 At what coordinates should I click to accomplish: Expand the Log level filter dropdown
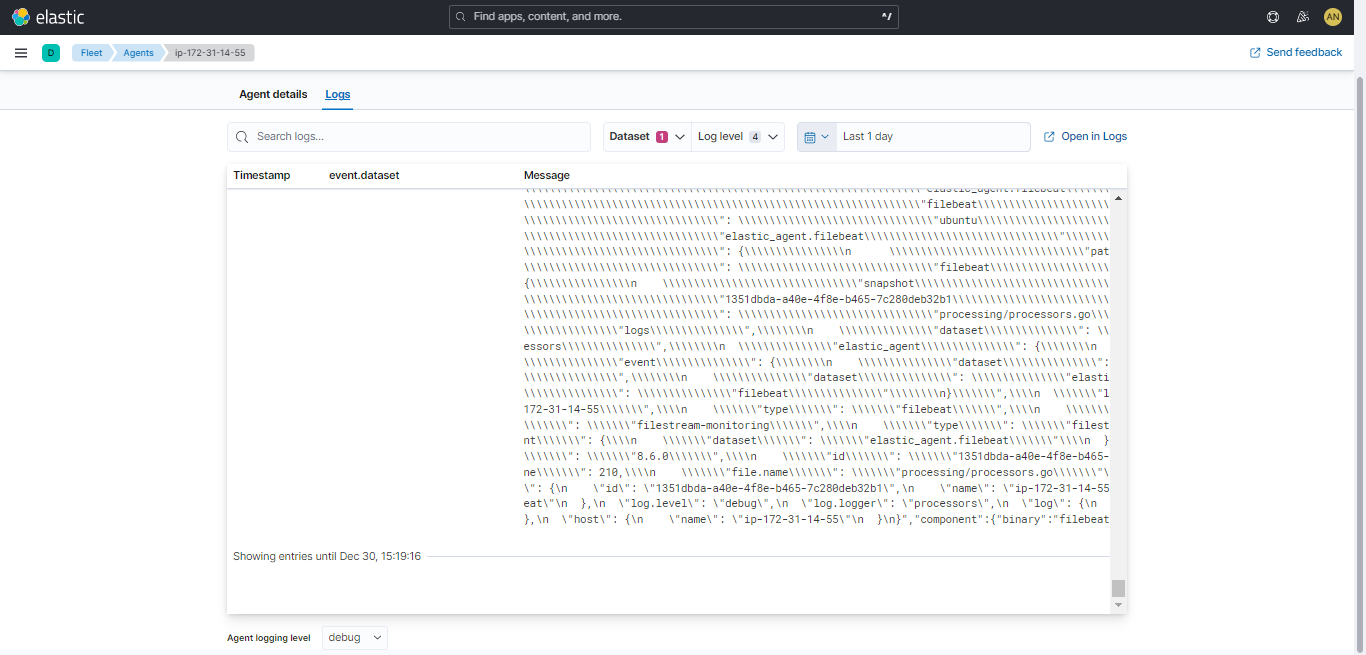pyautogui.click(x=738, y=137)
